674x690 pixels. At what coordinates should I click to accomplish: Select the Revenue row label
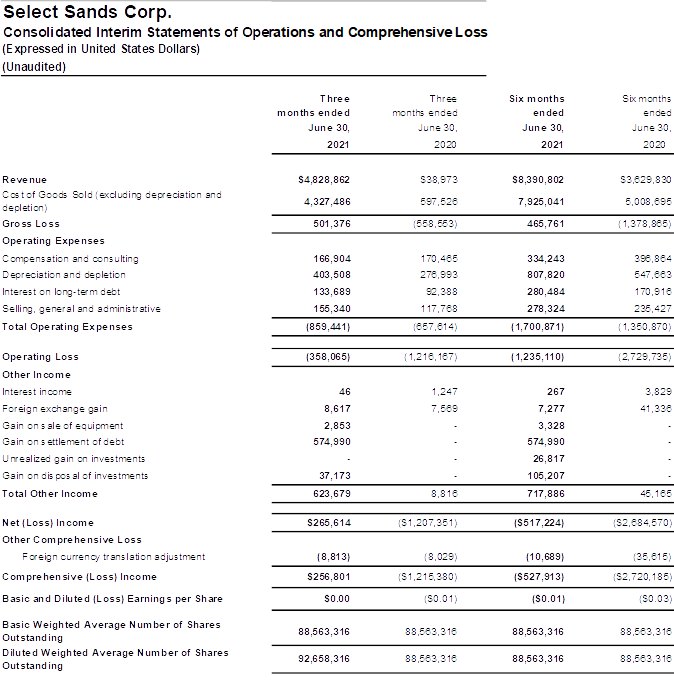pos(25,180)
